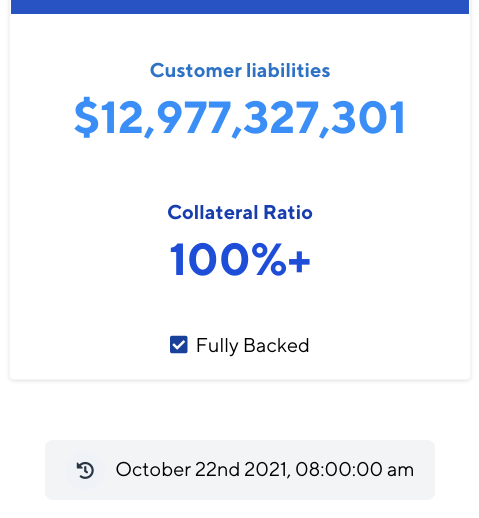
Task: Click the word Backed beside the checkbox
Action: click(x=277, y=345)
